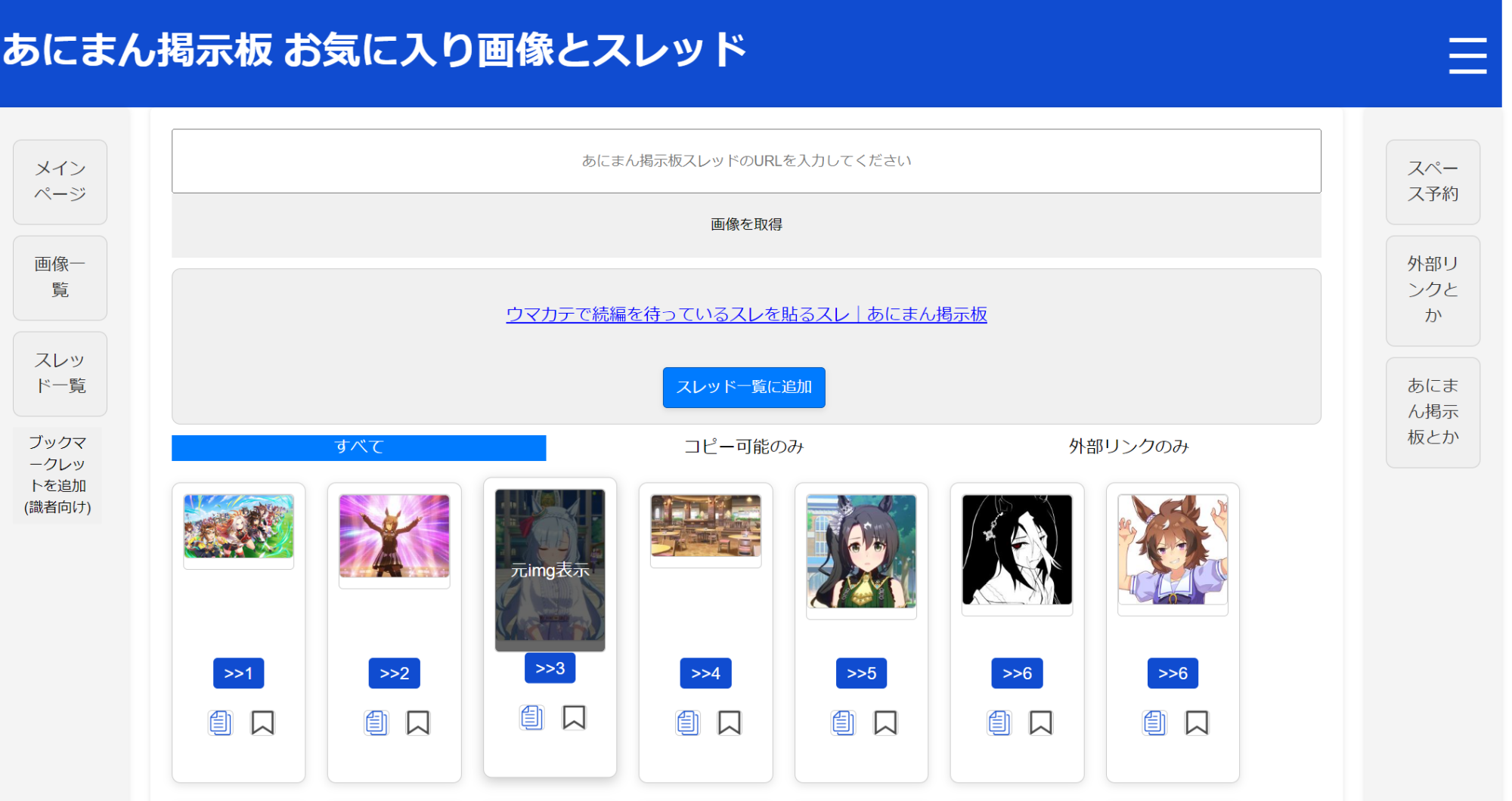Open 画像一覧 in the left sidebar
This screenshot has width=1512, height=801.
[60, 278]
